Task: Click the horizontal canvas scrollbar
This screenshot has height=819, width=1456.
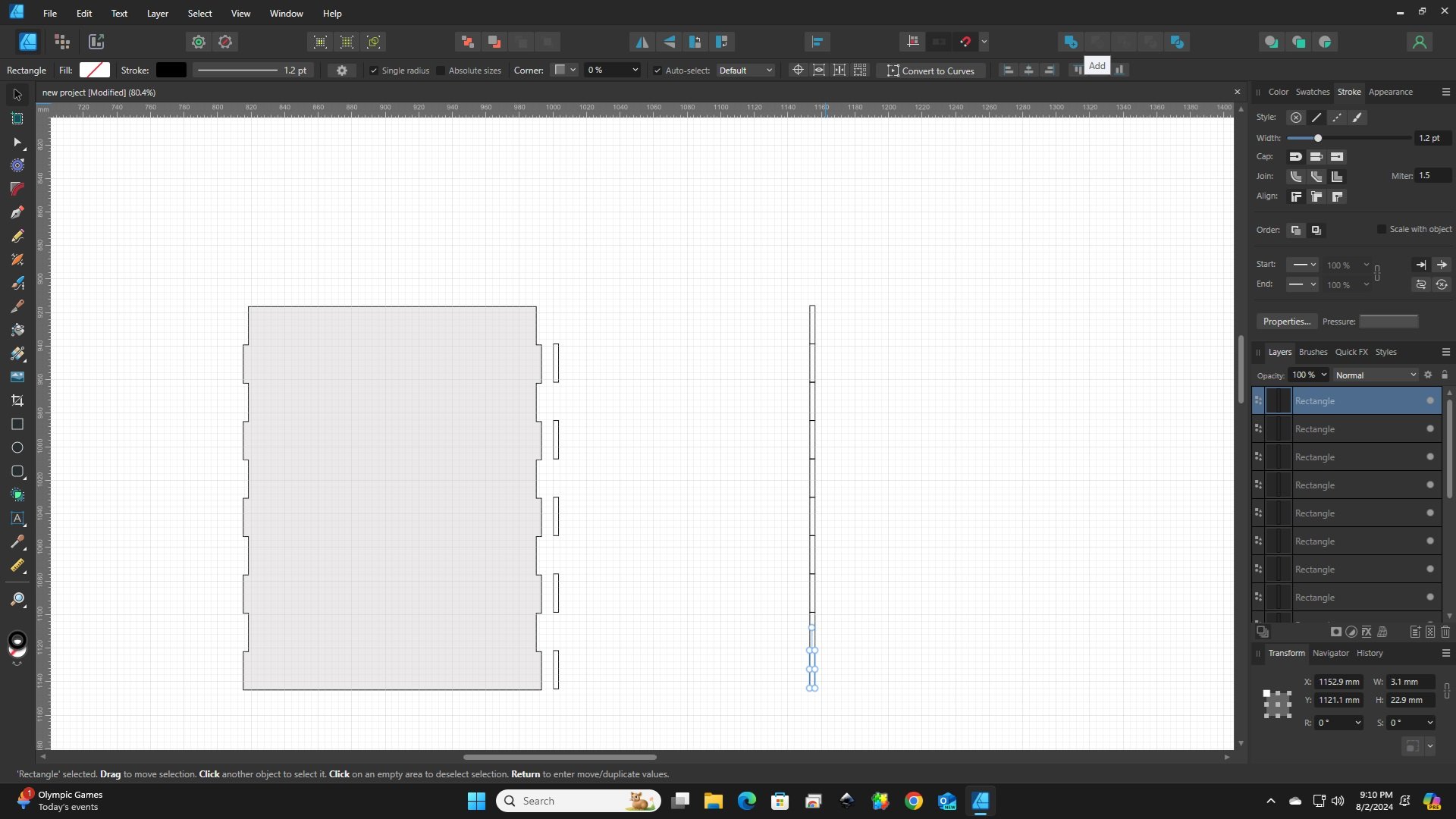Action: (x=560, y=757)
